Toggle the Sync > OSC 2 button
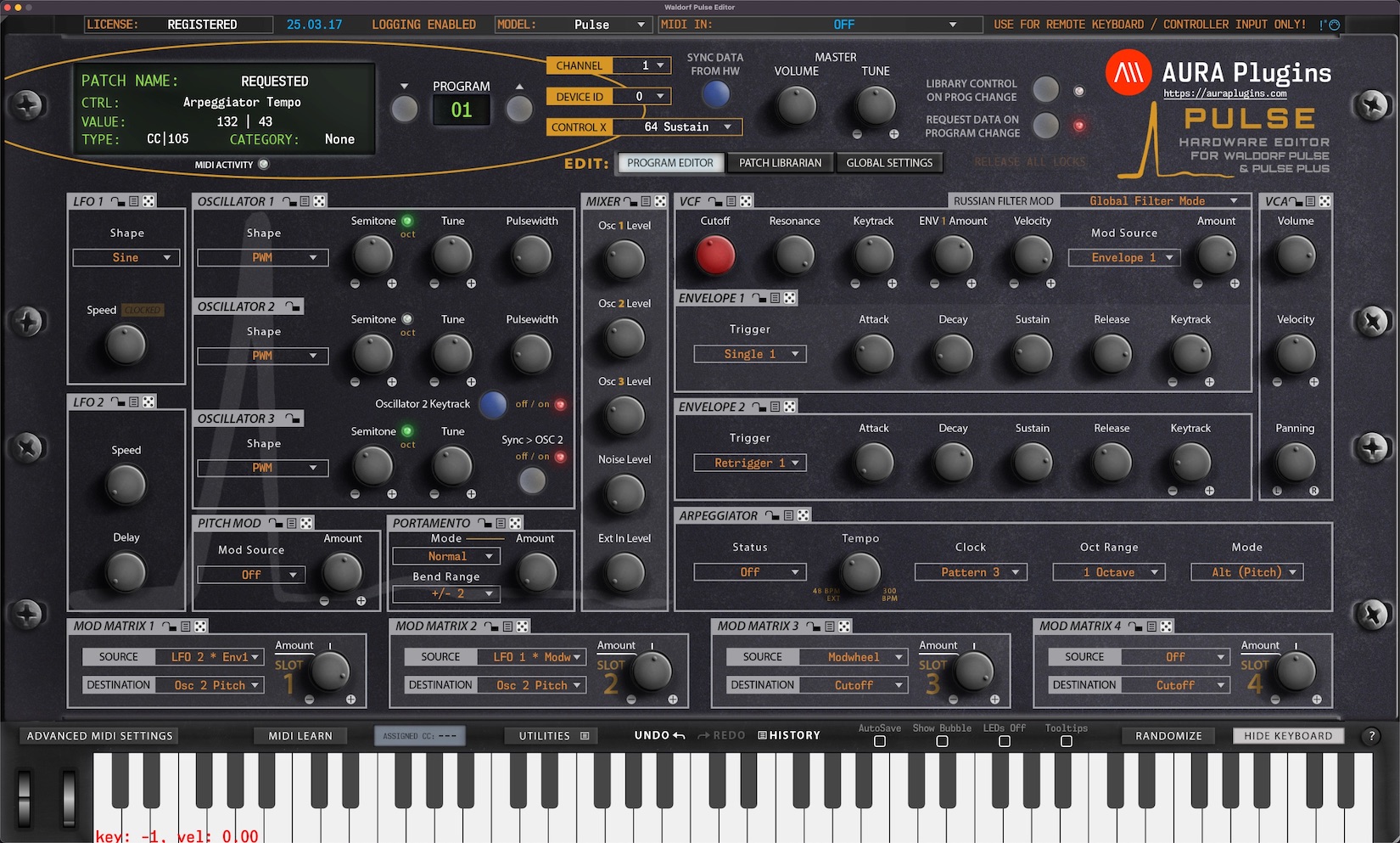The width and height of the screenshot is (1400, 843). 532,481
